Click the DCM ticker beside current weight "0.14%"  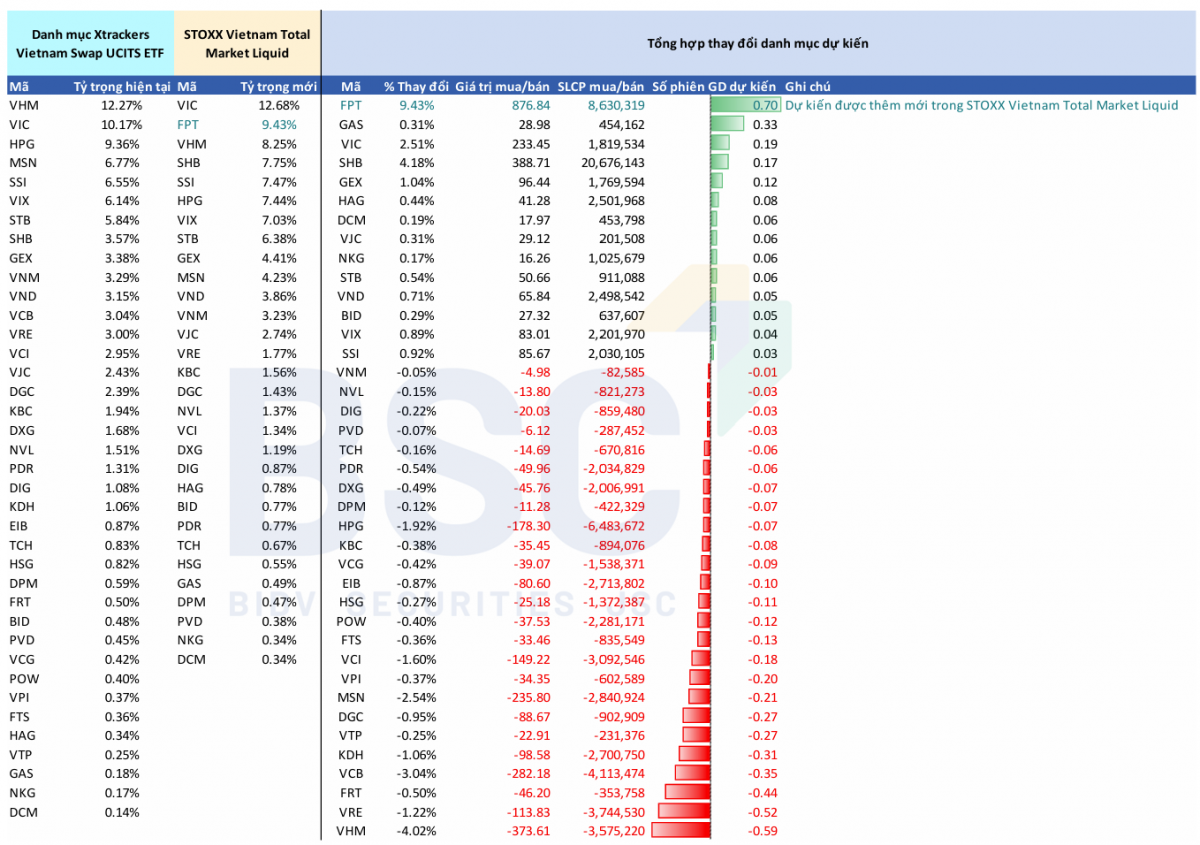tap(22, 812)
